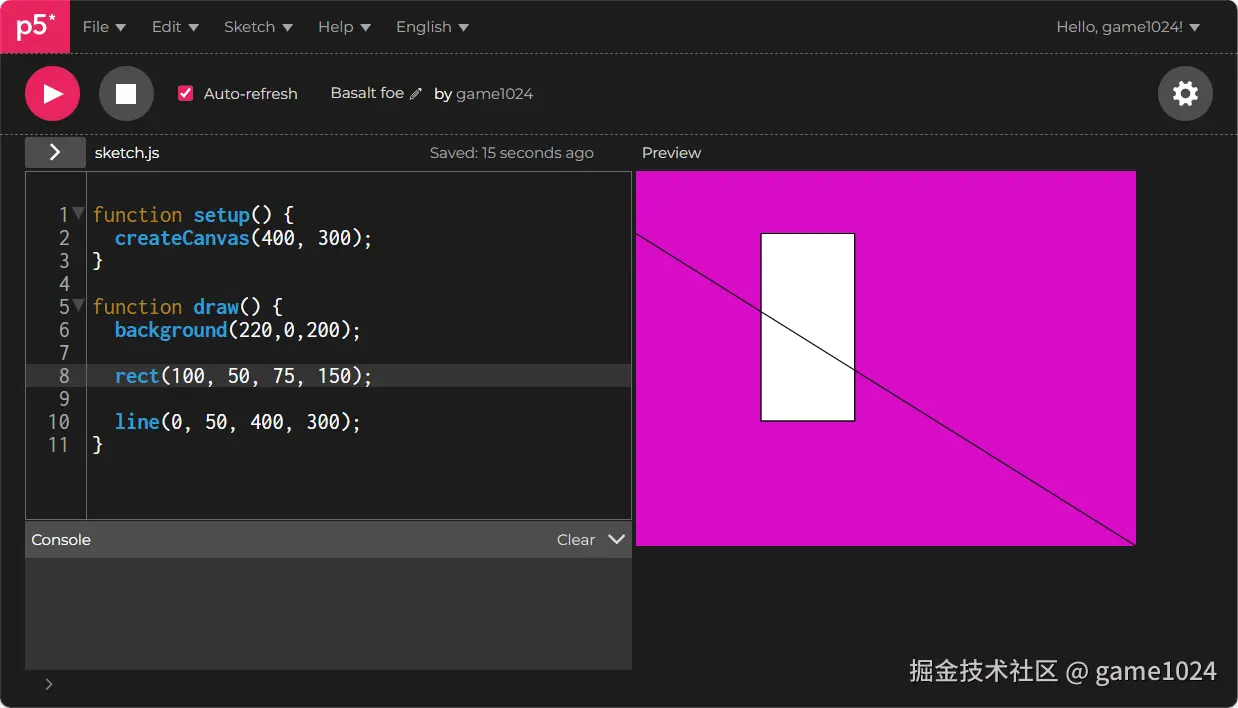
Task: Click line number 10 in the gutter
Action: coord(58,422)
